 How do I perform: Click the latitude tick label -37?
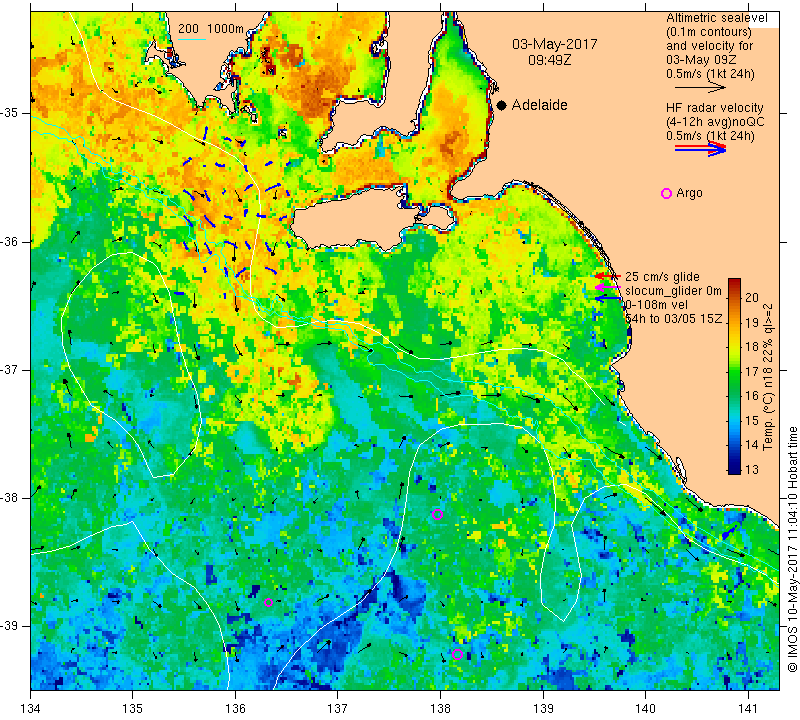pos(10,369)
